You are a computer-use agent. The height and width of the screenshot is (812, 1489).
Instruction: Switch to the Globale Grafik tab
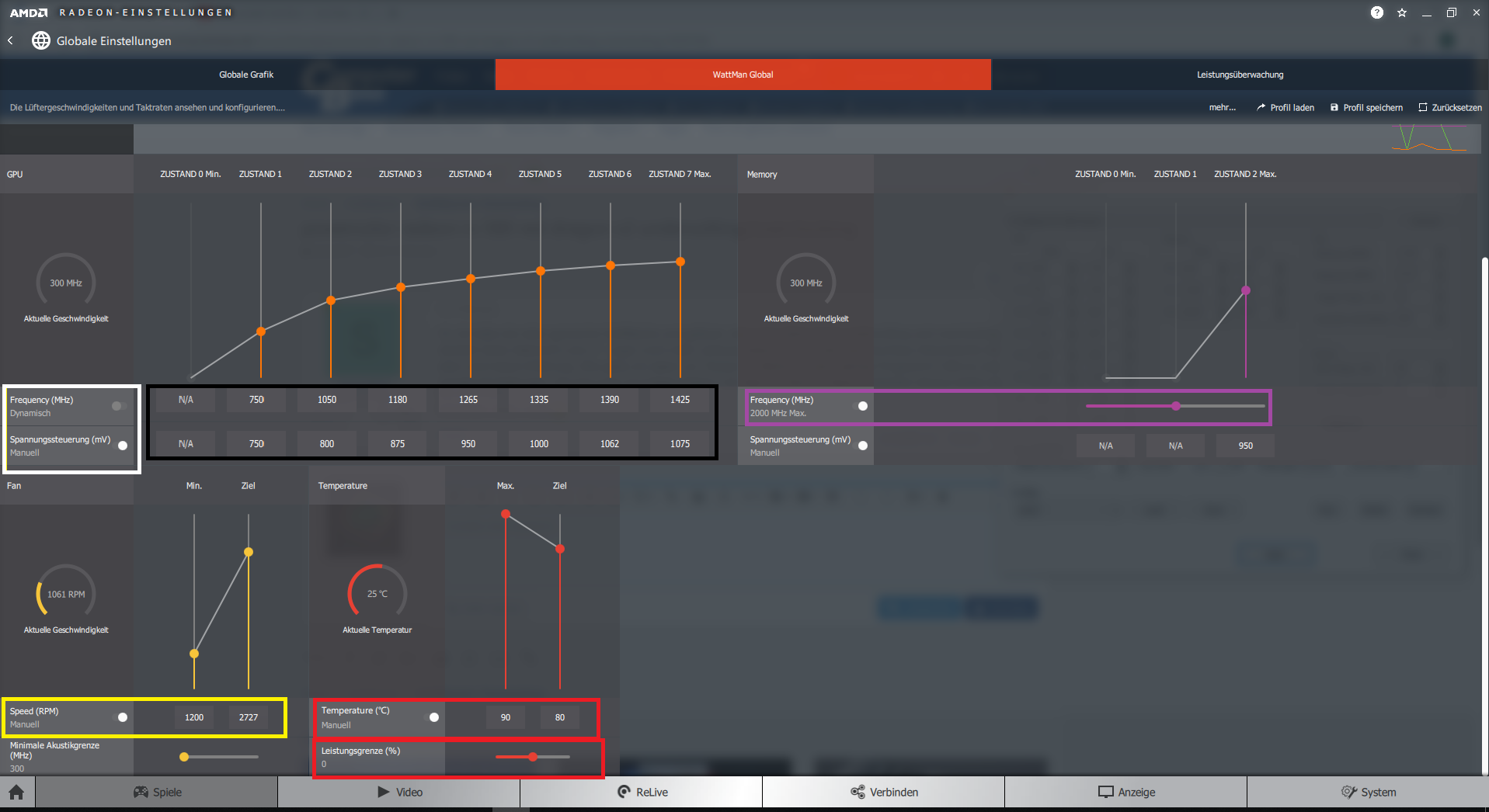pyautogui.click(x=246, y=75)
